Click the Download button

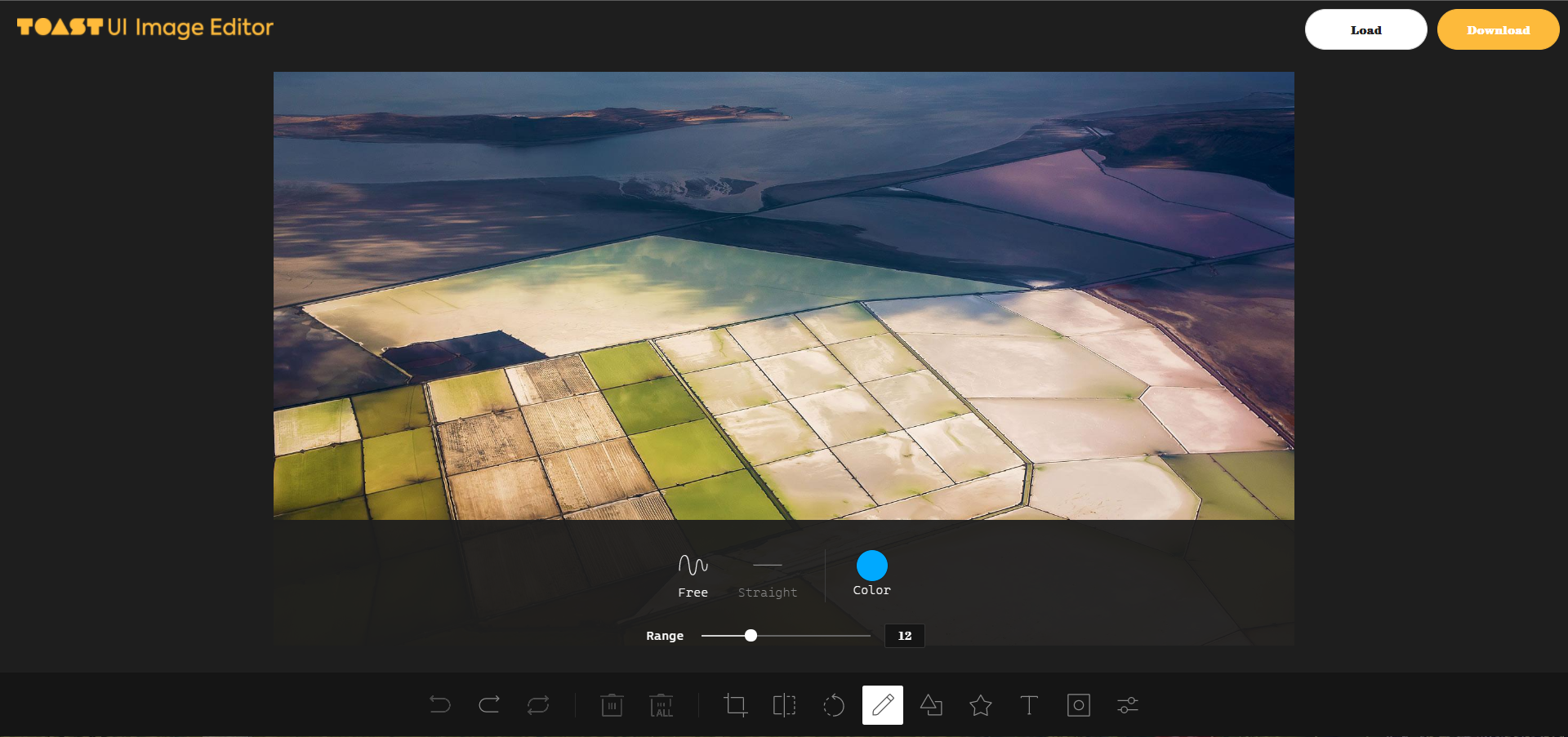click(1499, 30)
